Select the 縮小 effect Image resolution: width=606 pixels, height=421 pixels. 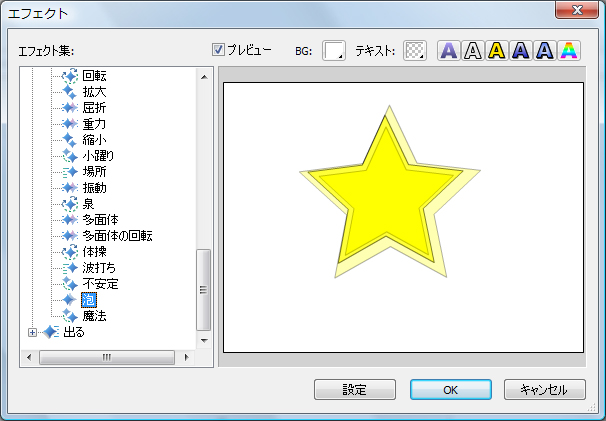pos(94,140)
